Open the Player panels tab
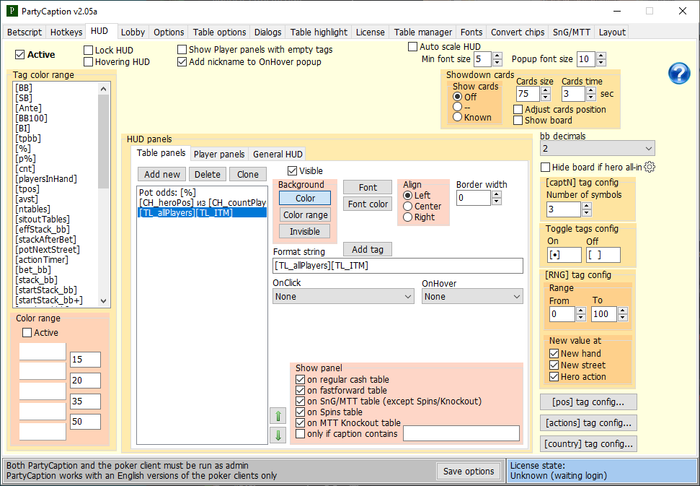 [x=219, y=154]
